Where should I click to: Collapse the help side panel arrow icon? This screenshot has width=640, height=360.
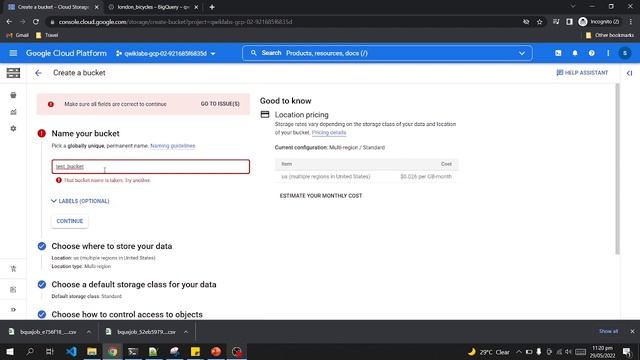pos(629,73)
